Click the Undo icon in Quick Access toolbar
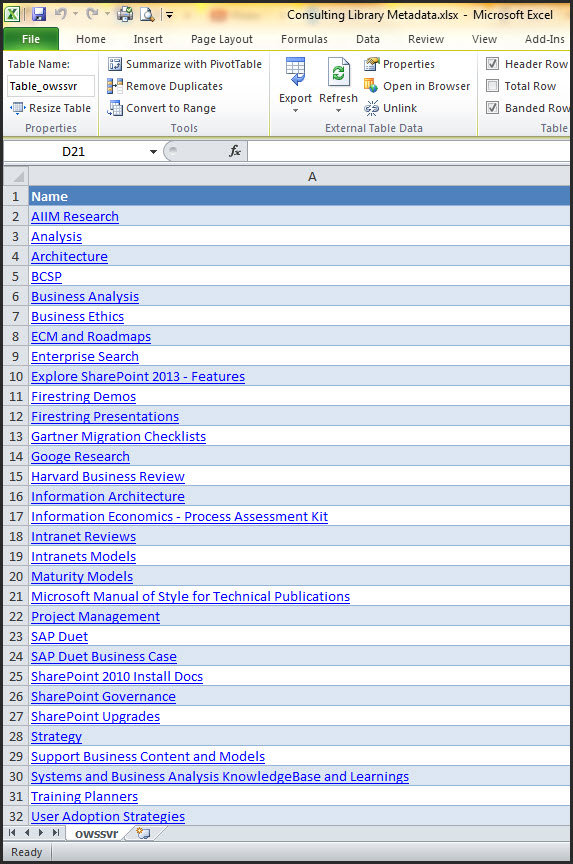This screenshot has height=864, width=573. 61,14
